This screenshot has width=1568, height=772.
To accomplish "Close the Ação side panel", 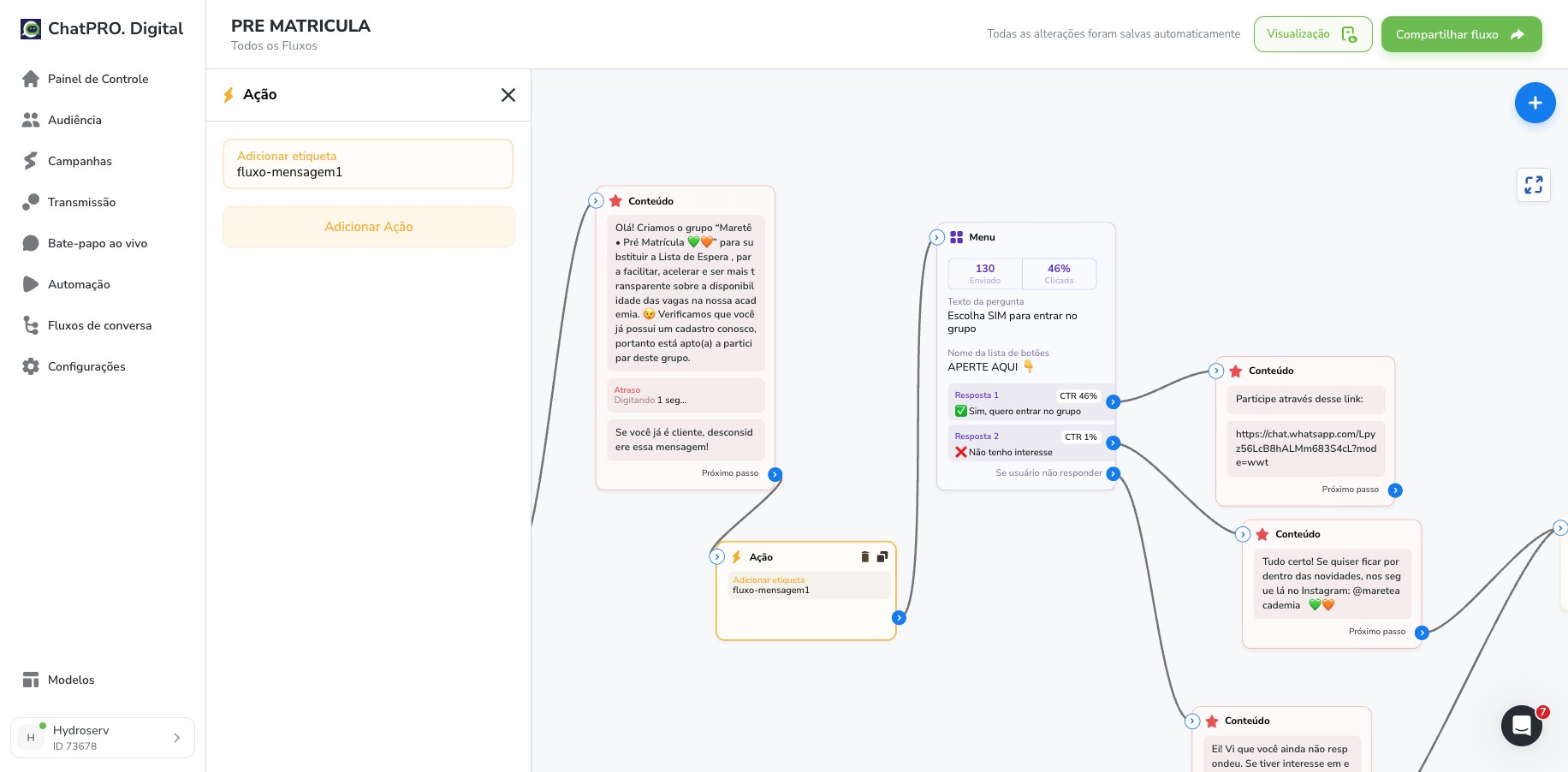I will coord(508,95).
